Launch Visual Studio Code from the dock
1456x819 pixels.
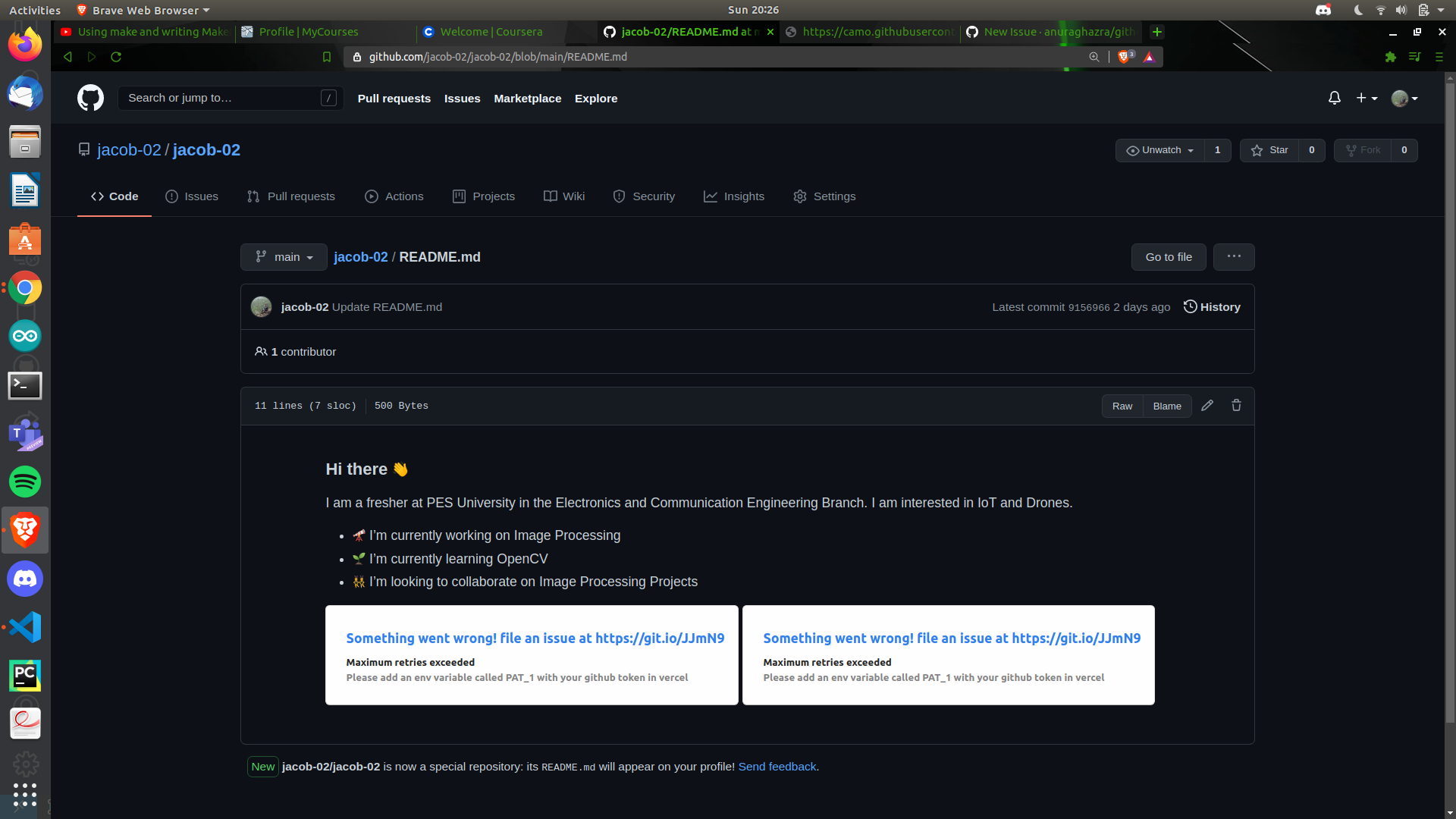pyautogui.click(x=25, y=627)
